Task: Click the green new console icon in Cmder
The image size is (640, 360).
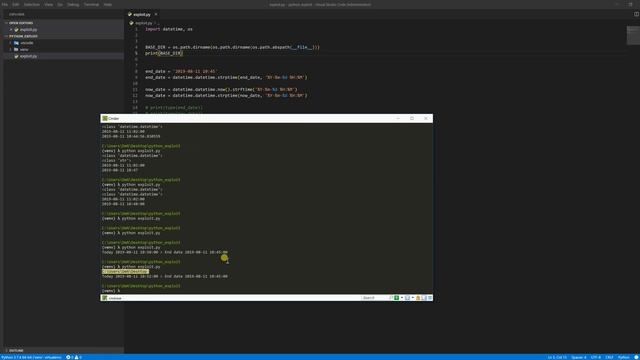Action: coord(396,298)
